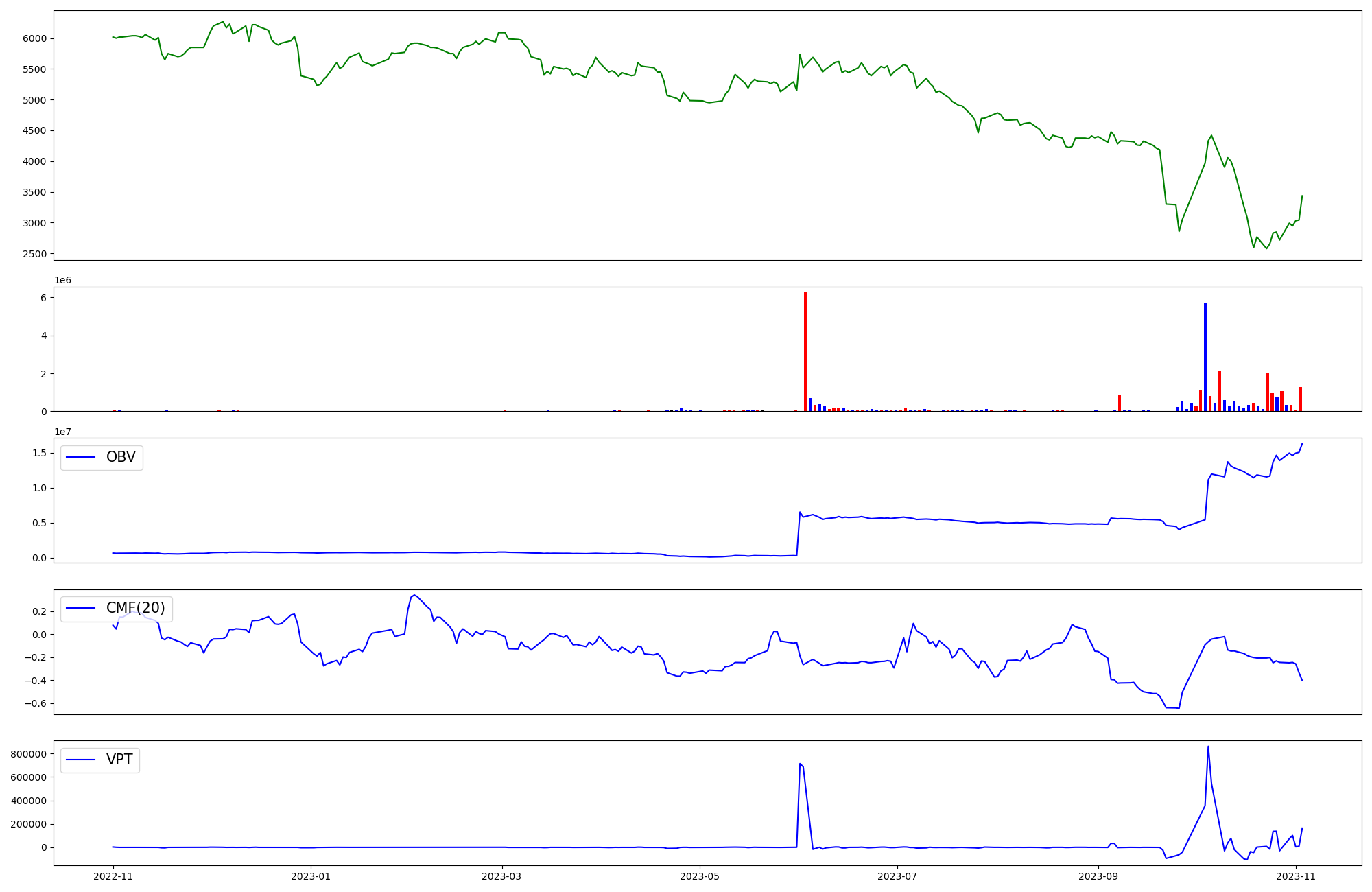Click the tallest blue volume bar

[x=1205, y=357]
